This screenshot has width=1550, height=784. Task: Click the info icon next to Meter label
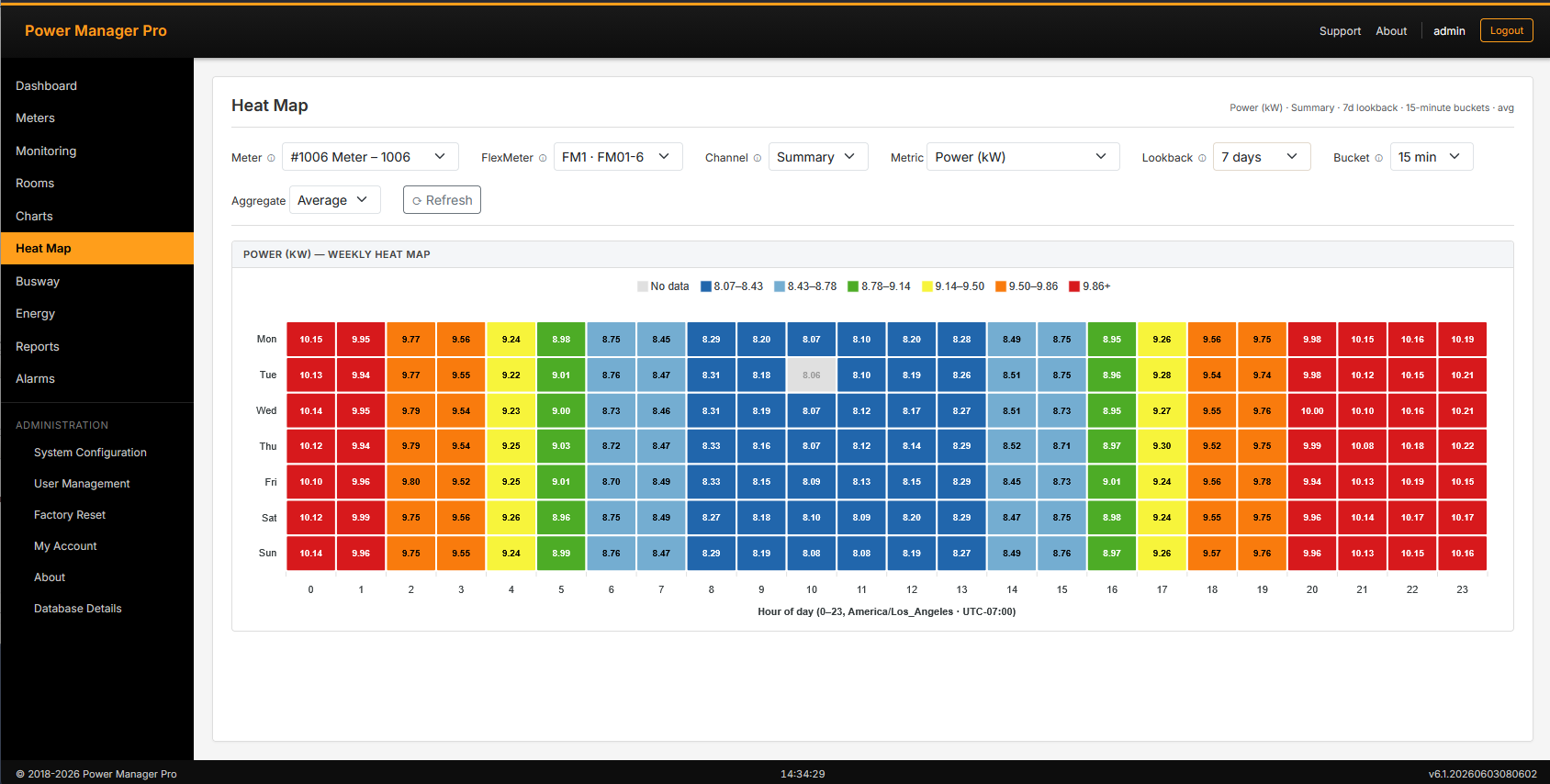point(271,158)
